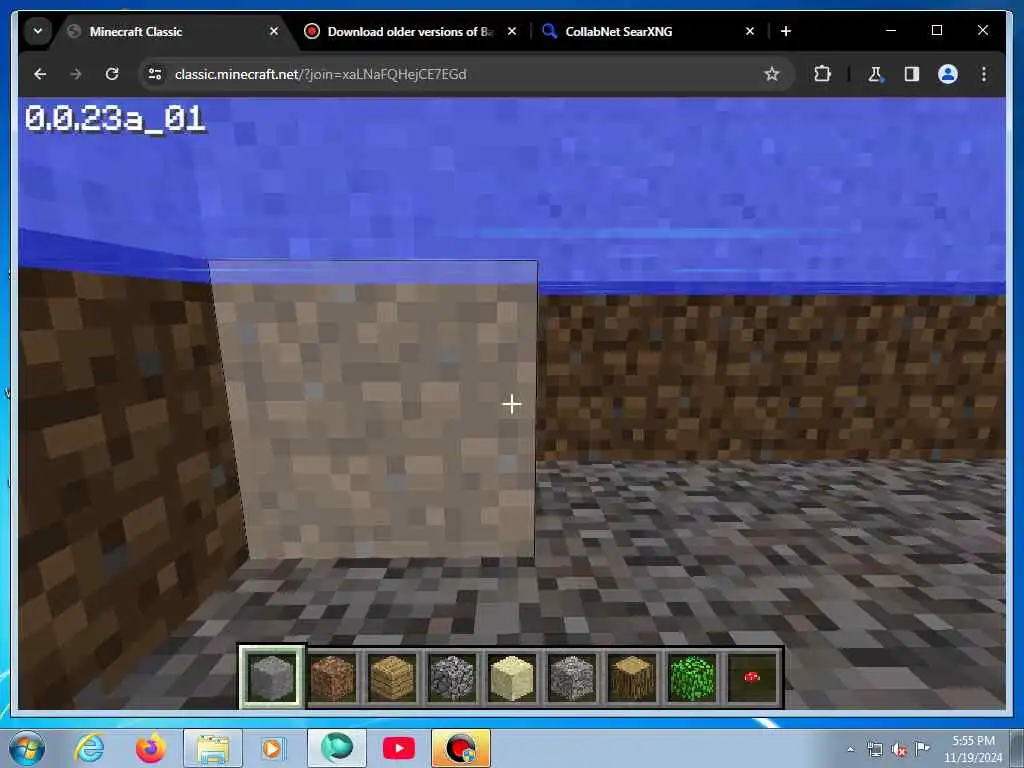The width and height of the screenshot is (1024, 768).
Task: Open the red recorder app on taskbar
Action: coord(460,748)
